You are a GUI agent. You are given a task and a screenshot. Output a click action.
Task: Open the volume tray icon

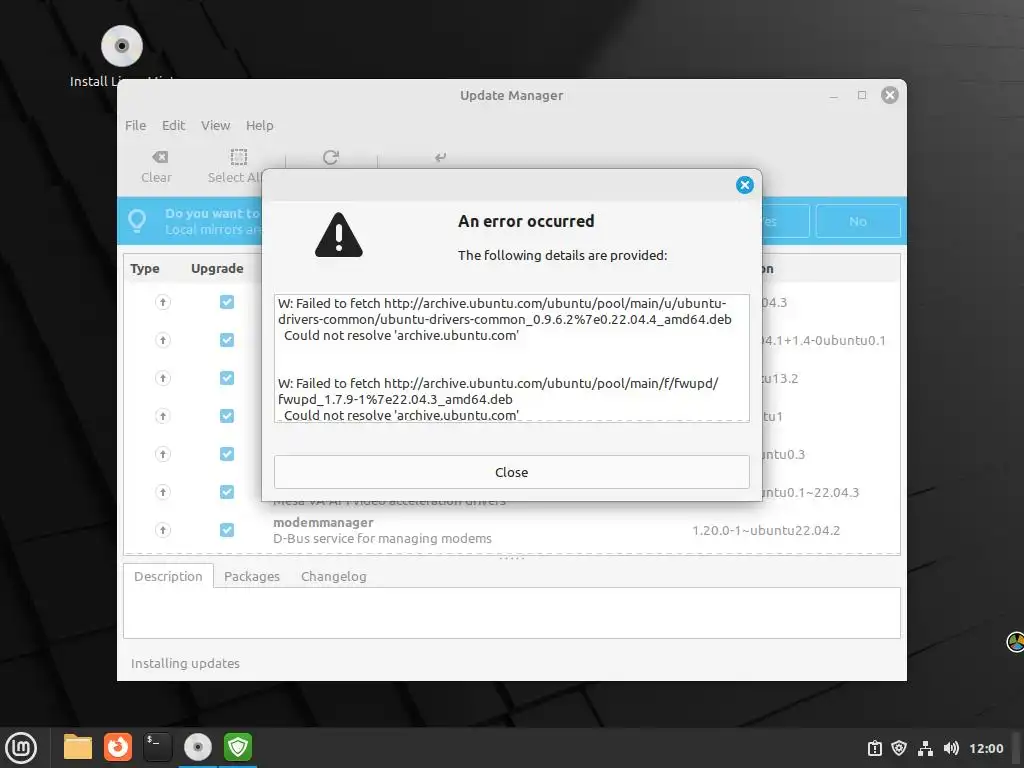[x=951, y=748]
